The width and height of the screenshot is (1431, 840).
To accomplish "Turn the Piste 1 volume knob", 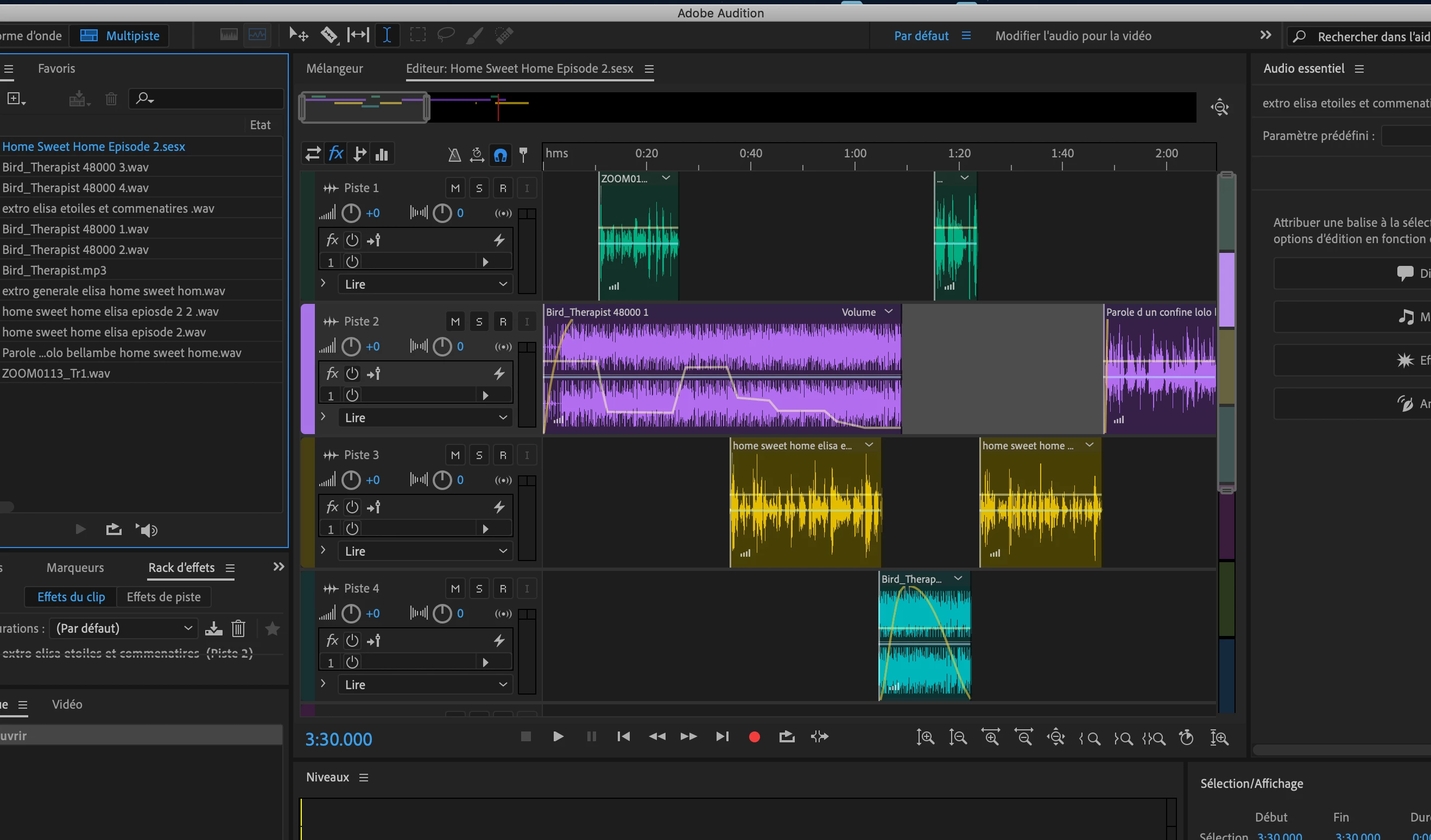I will tap(351, 213).
